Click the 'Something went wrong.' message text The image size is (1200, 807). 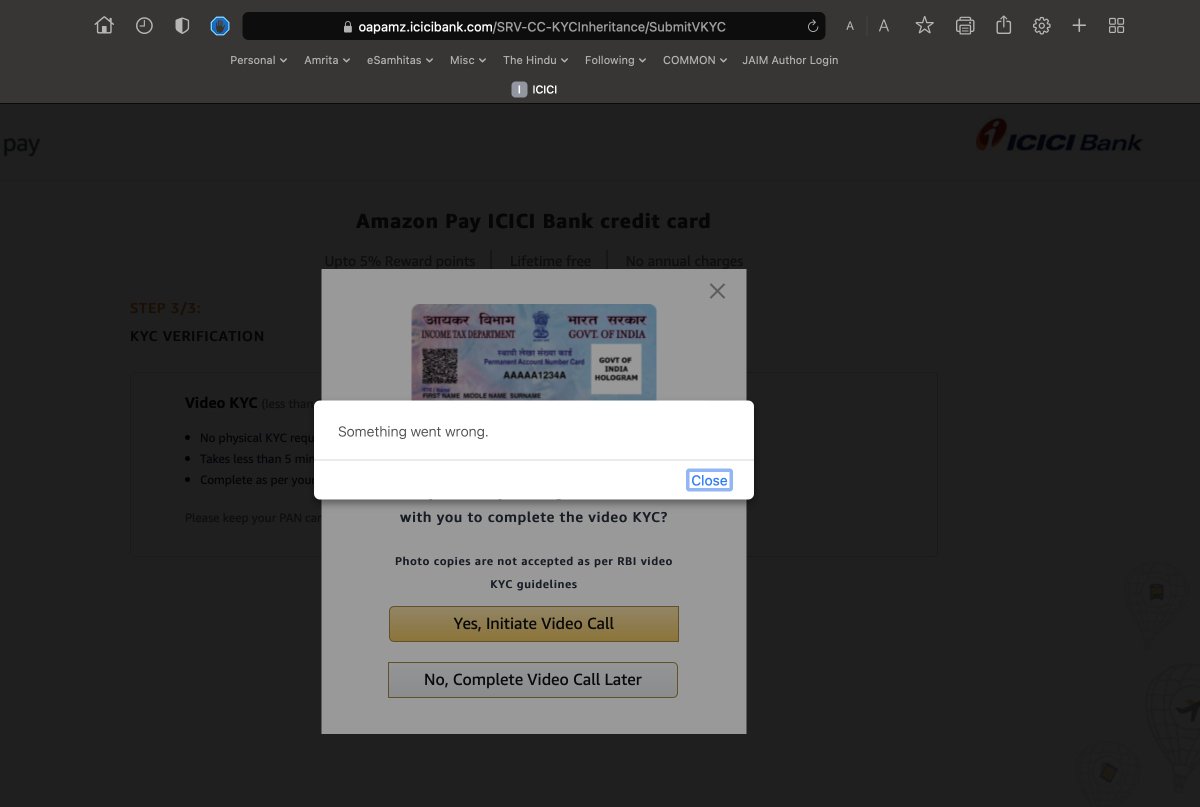413,432
